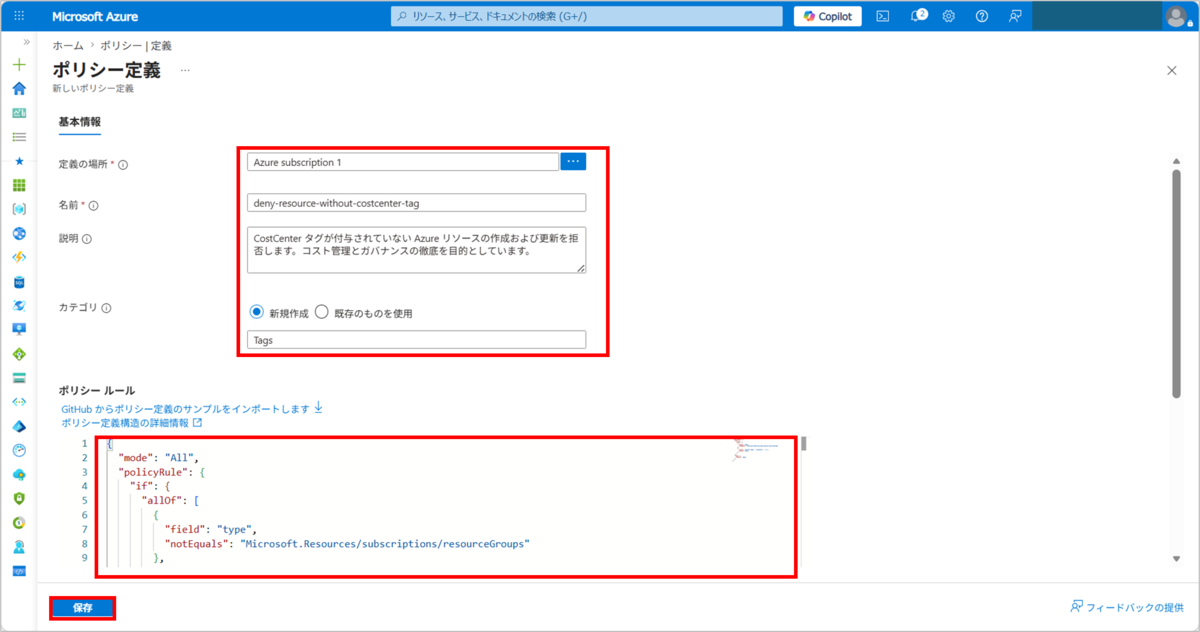
Task: Open Function App lightning bolt icon
Action: (19, 257)
